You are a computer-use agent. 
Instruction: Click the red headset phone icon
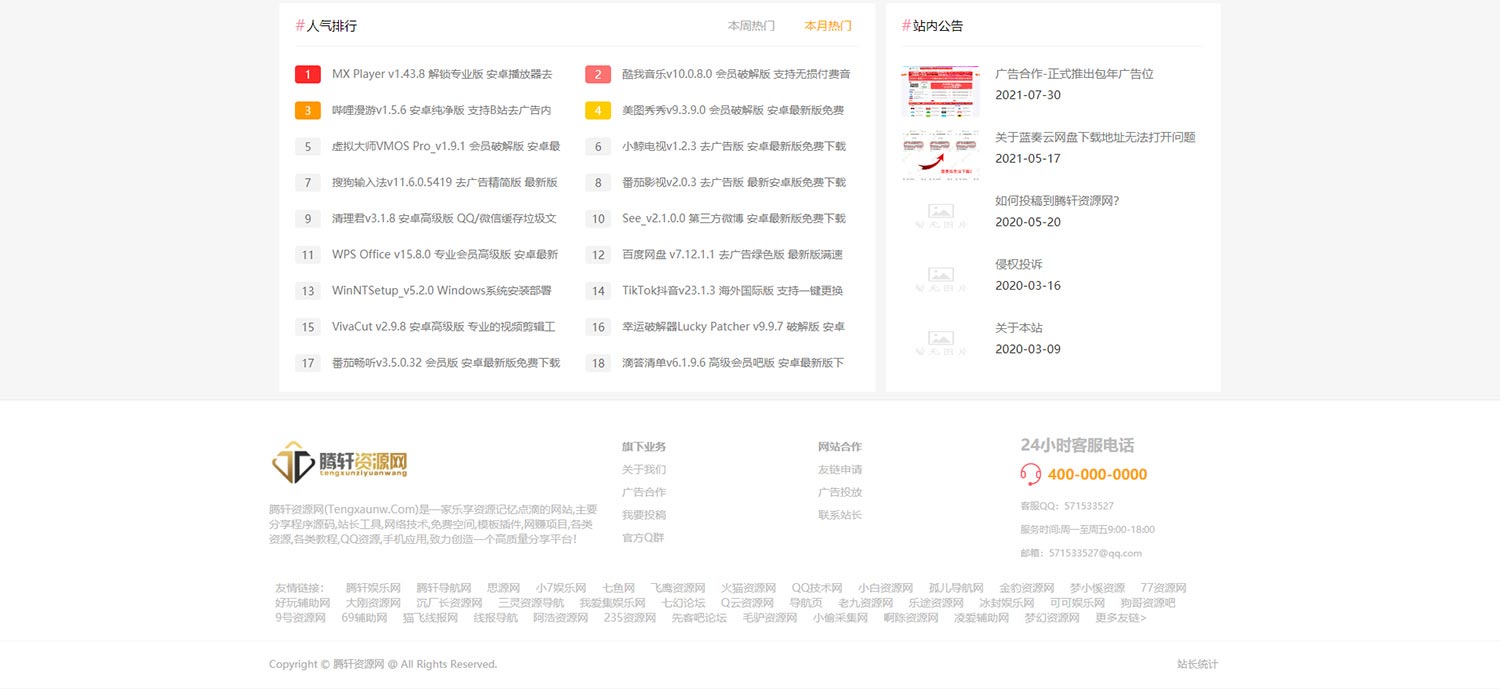(x=1030, y=474)
